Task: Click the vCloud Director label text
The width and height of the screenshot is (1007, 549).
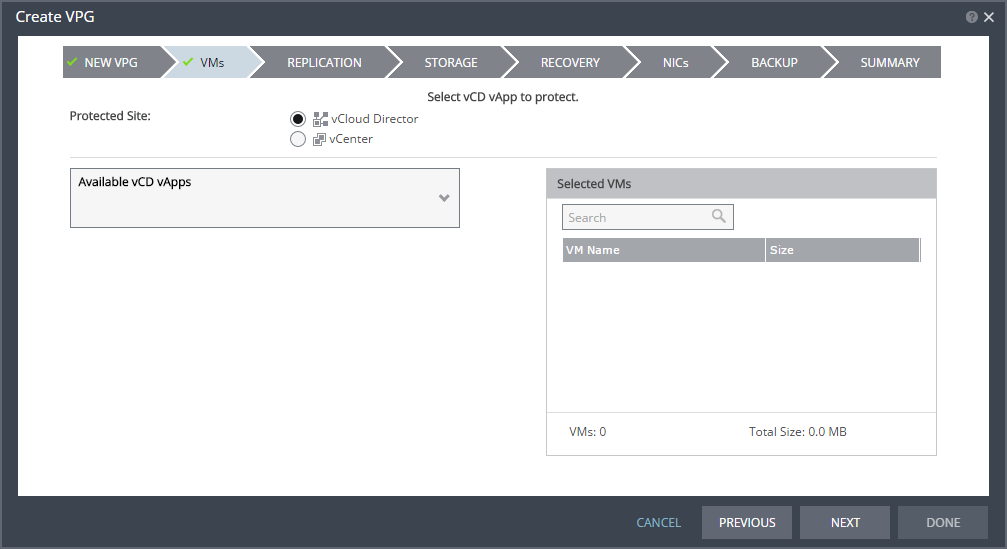Action: [x=374, y=119]
